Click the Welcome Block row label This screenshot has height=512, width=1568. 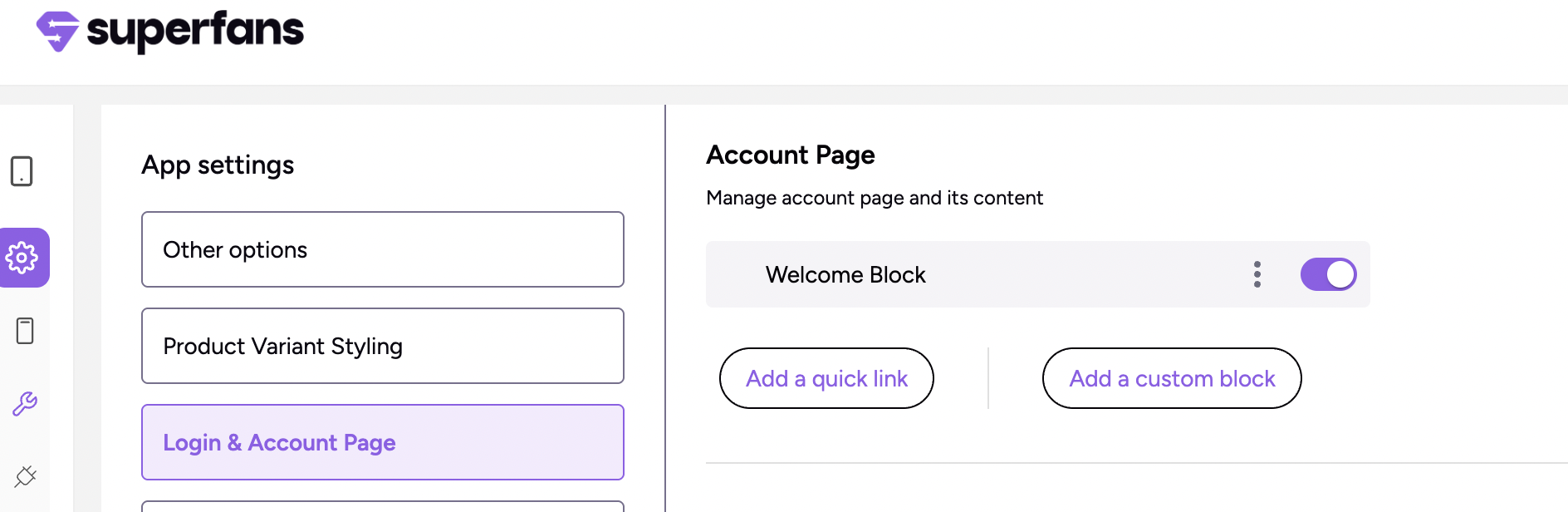[845, 275]
